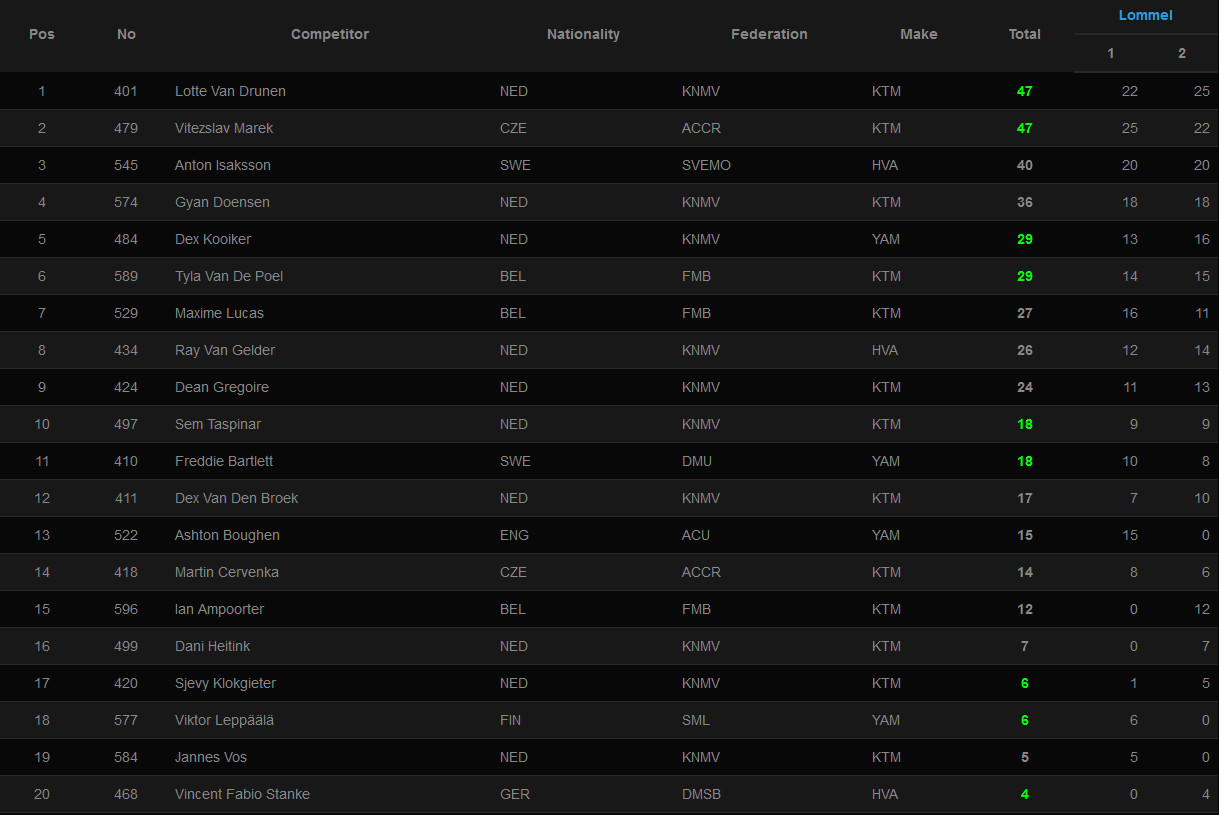Click the Competitor column header

(330, 34)
